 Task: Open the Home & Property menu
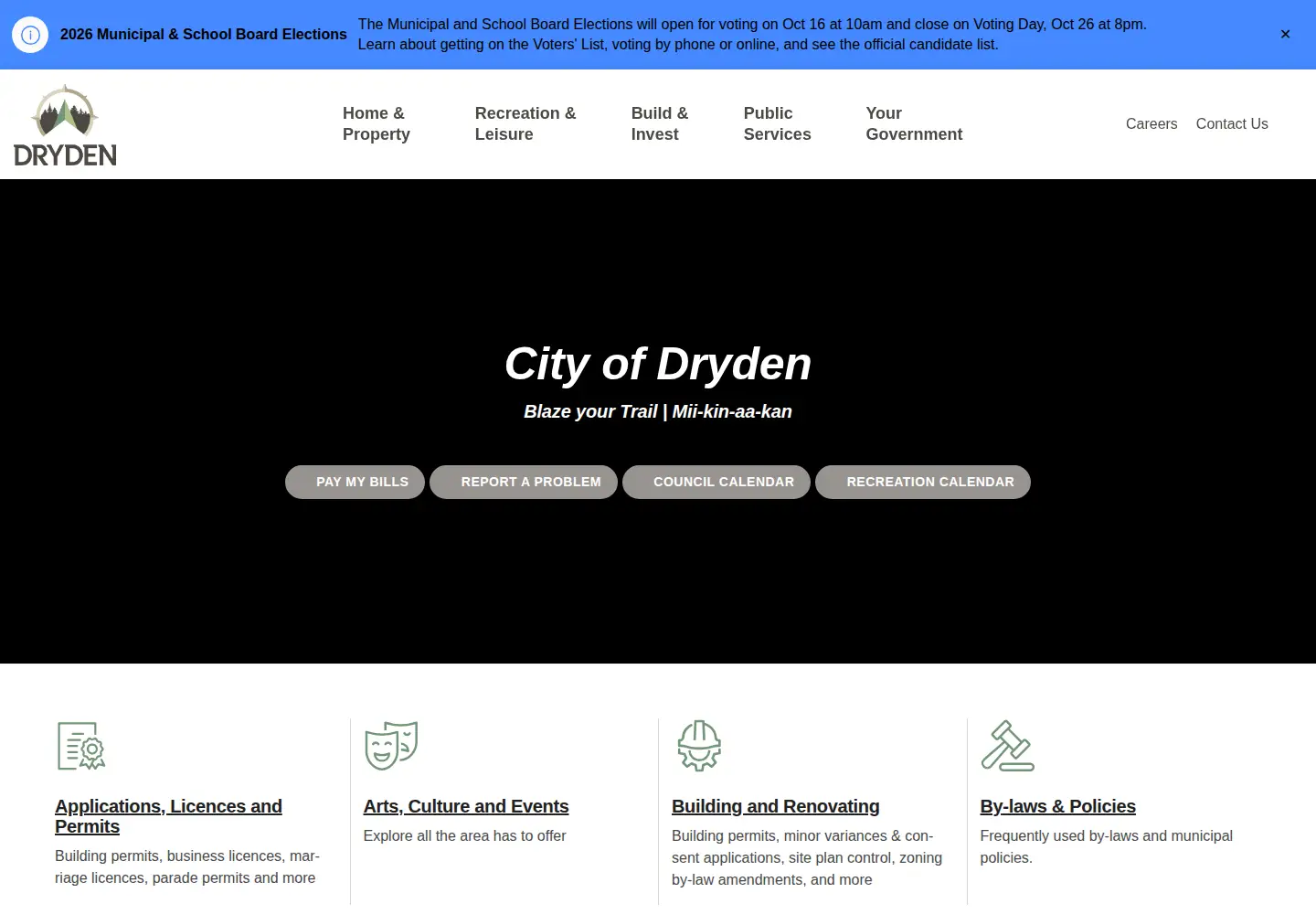point(377,123)
